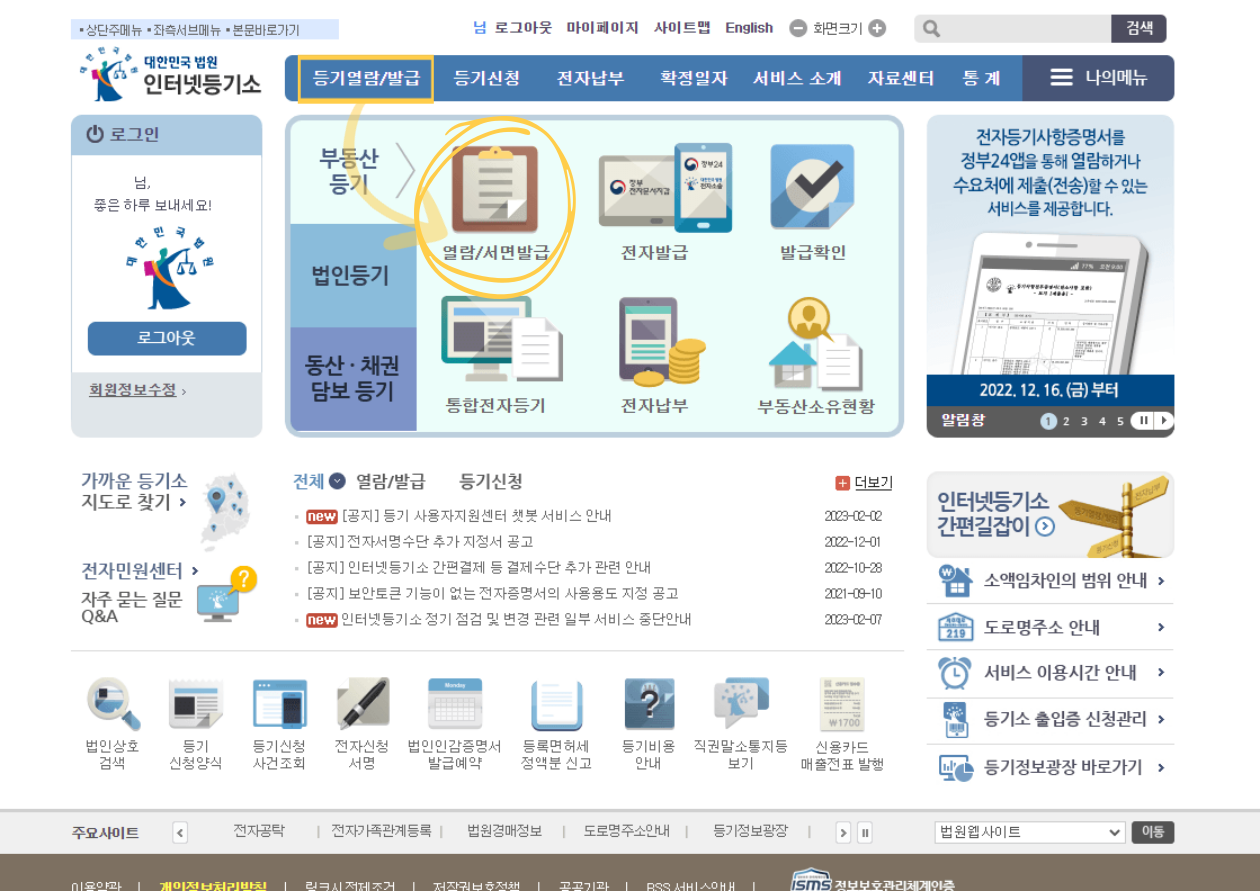Open the 등기신청 menu
Image resolution: width=1260 pixels, height=891 pixels.
tap(490, 76)
